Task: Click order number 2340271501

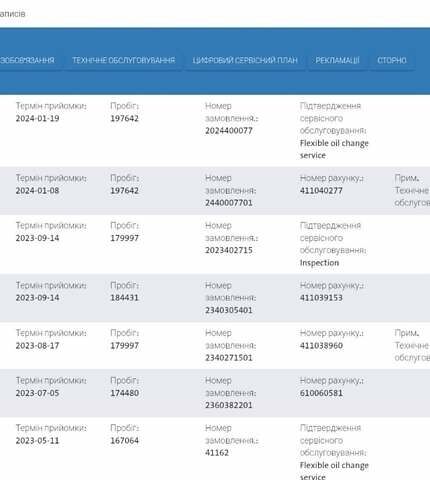Action: tap(229, 358)
